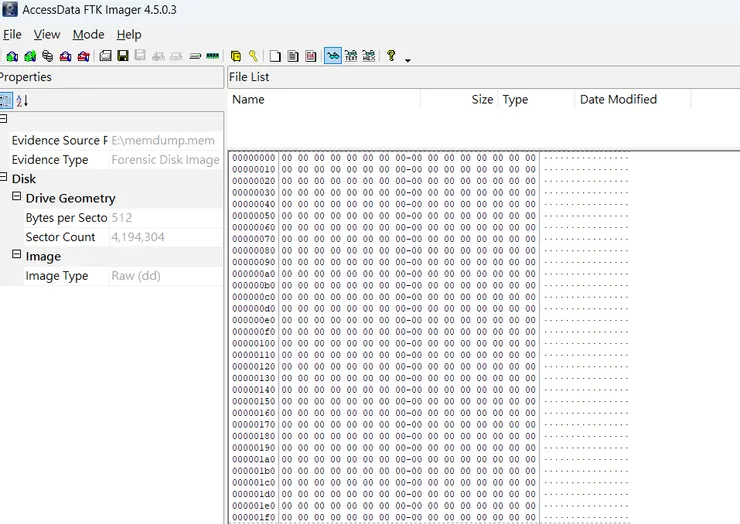The image size is (740, 524).
Task: Click the Capture Memory toolbar icon
Action: (x=212, y=56)
